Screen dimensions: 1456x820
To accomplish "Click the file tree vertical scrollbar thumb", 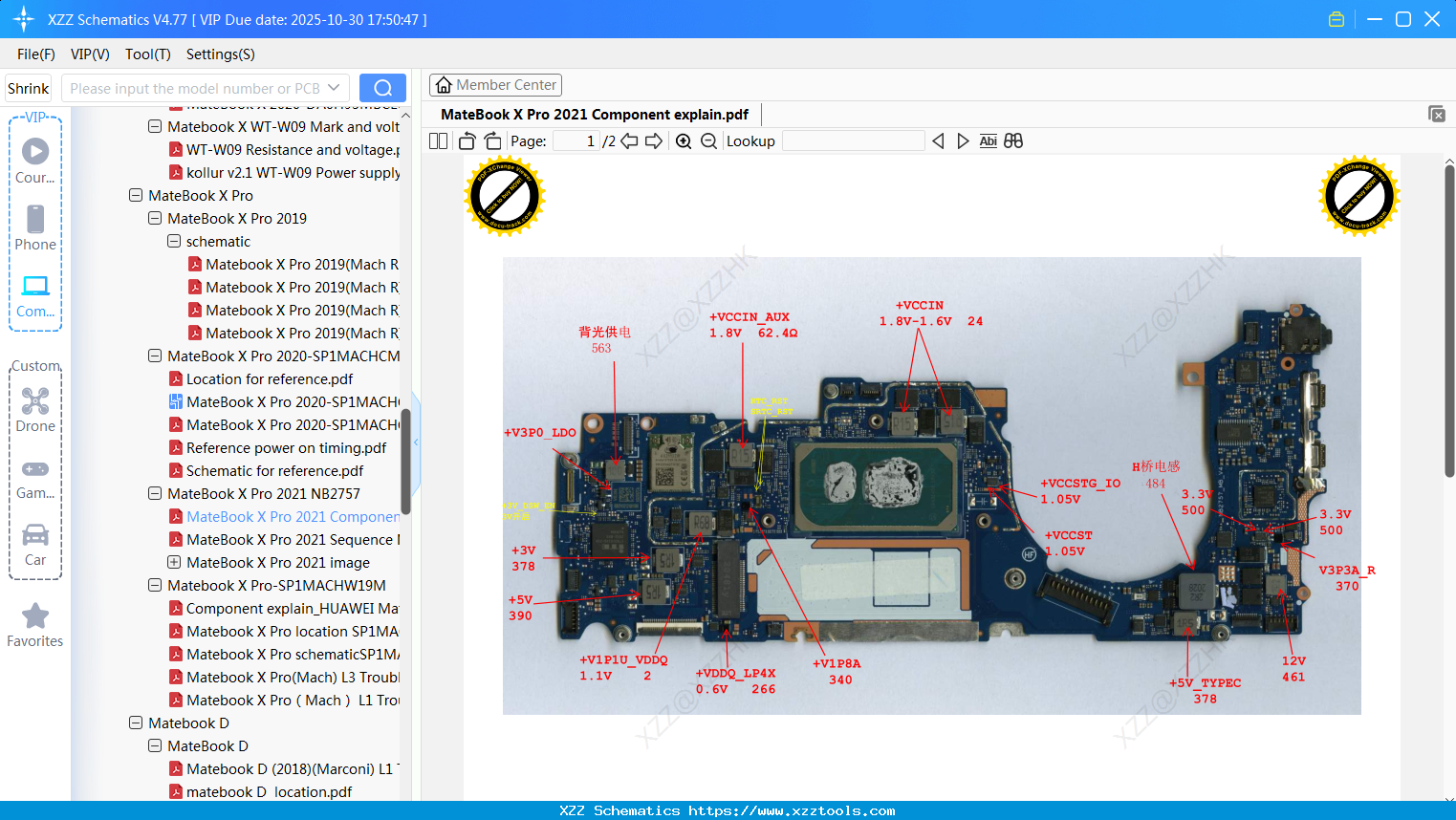I will [406, 462].
